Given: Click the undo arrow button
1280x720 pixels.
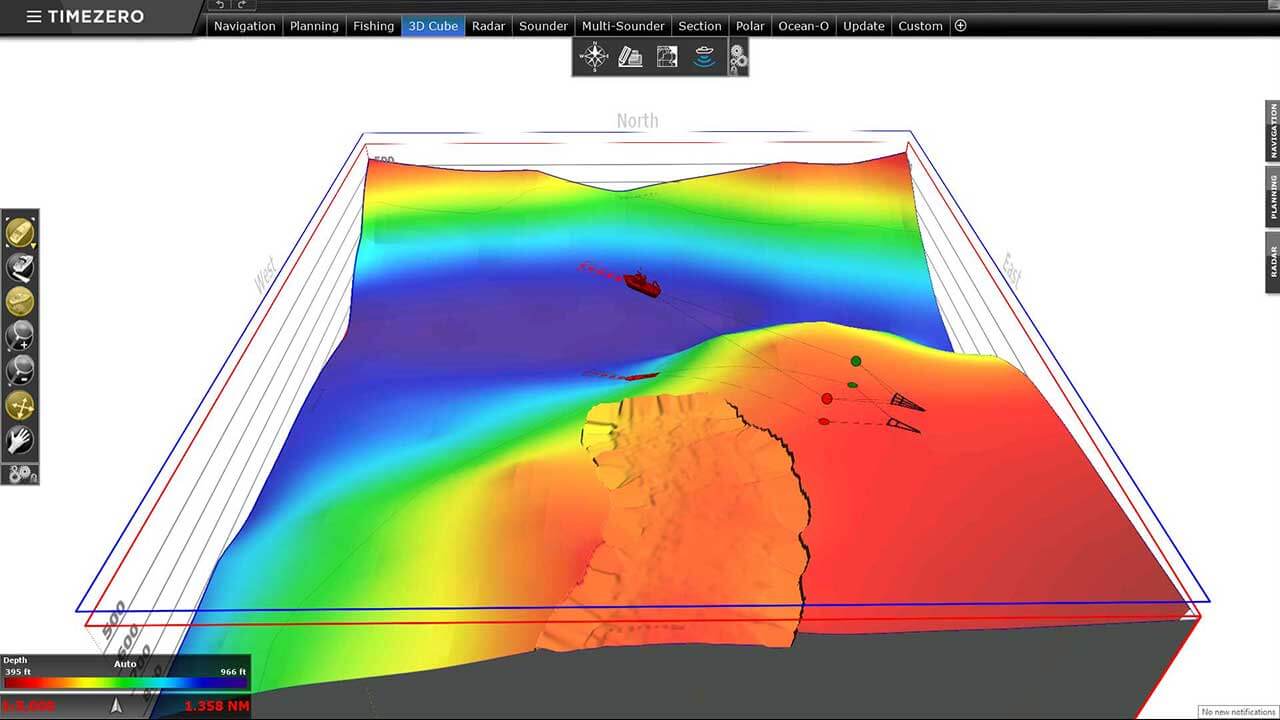Looking at the screenshot, I should coord(220,5).
